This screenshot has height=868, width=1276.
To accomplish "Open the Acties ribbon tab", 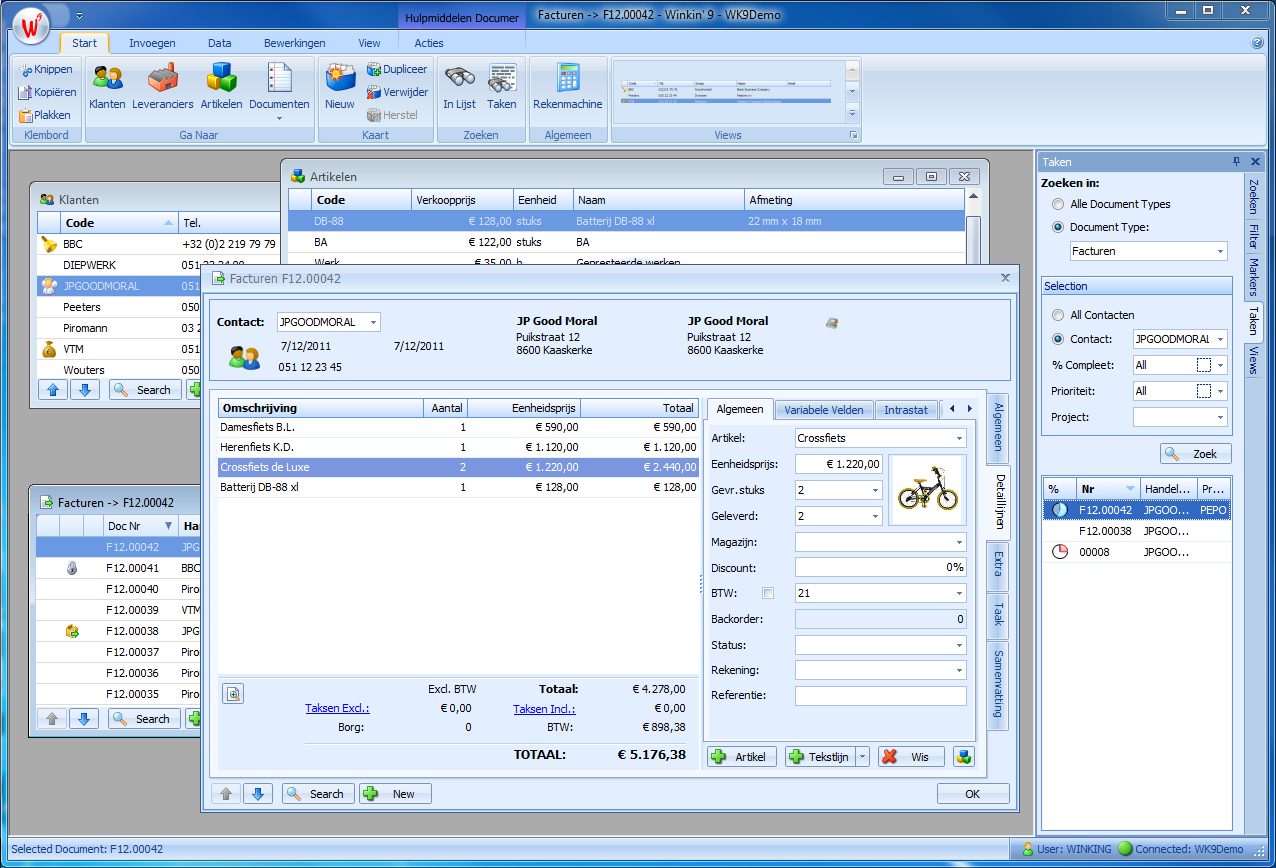I will point(429,43).
